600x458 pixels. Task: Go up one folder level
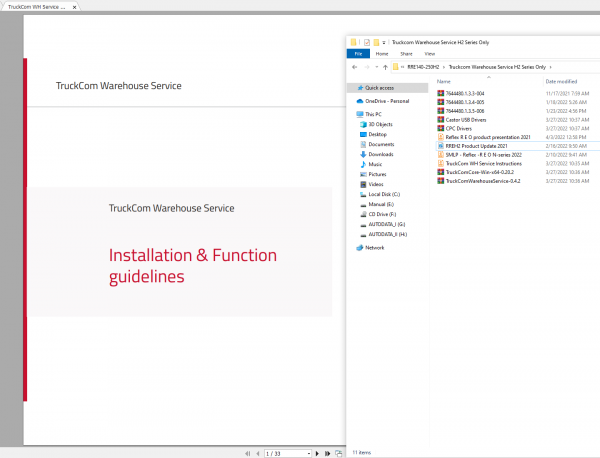[385, 67]
